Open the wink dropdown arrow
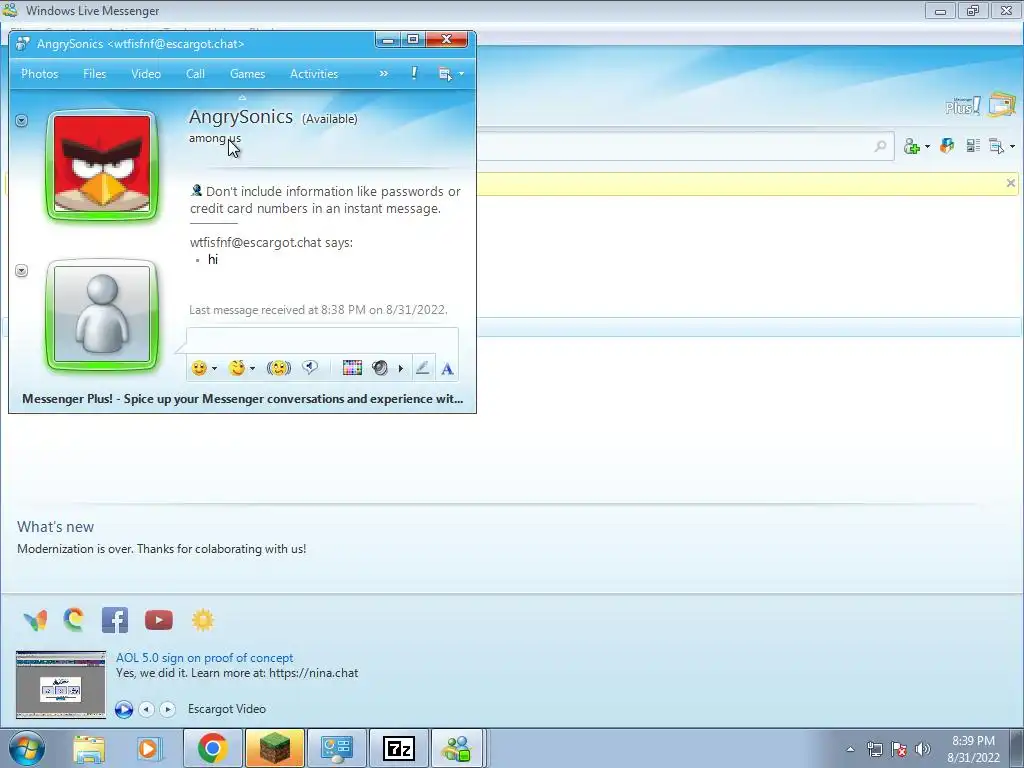 252,369
